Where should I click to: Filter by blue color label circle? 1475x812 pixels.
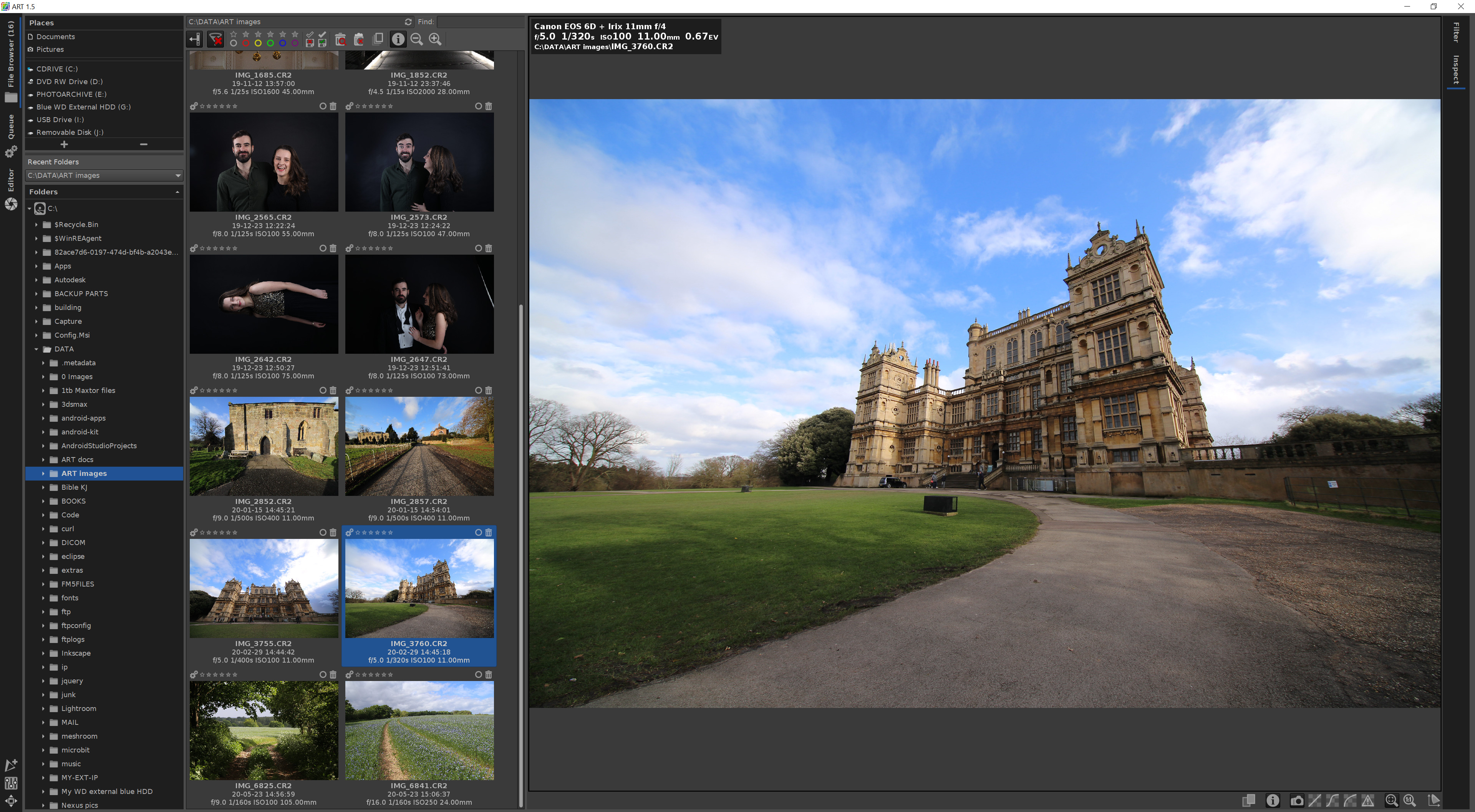click(282, 43)
